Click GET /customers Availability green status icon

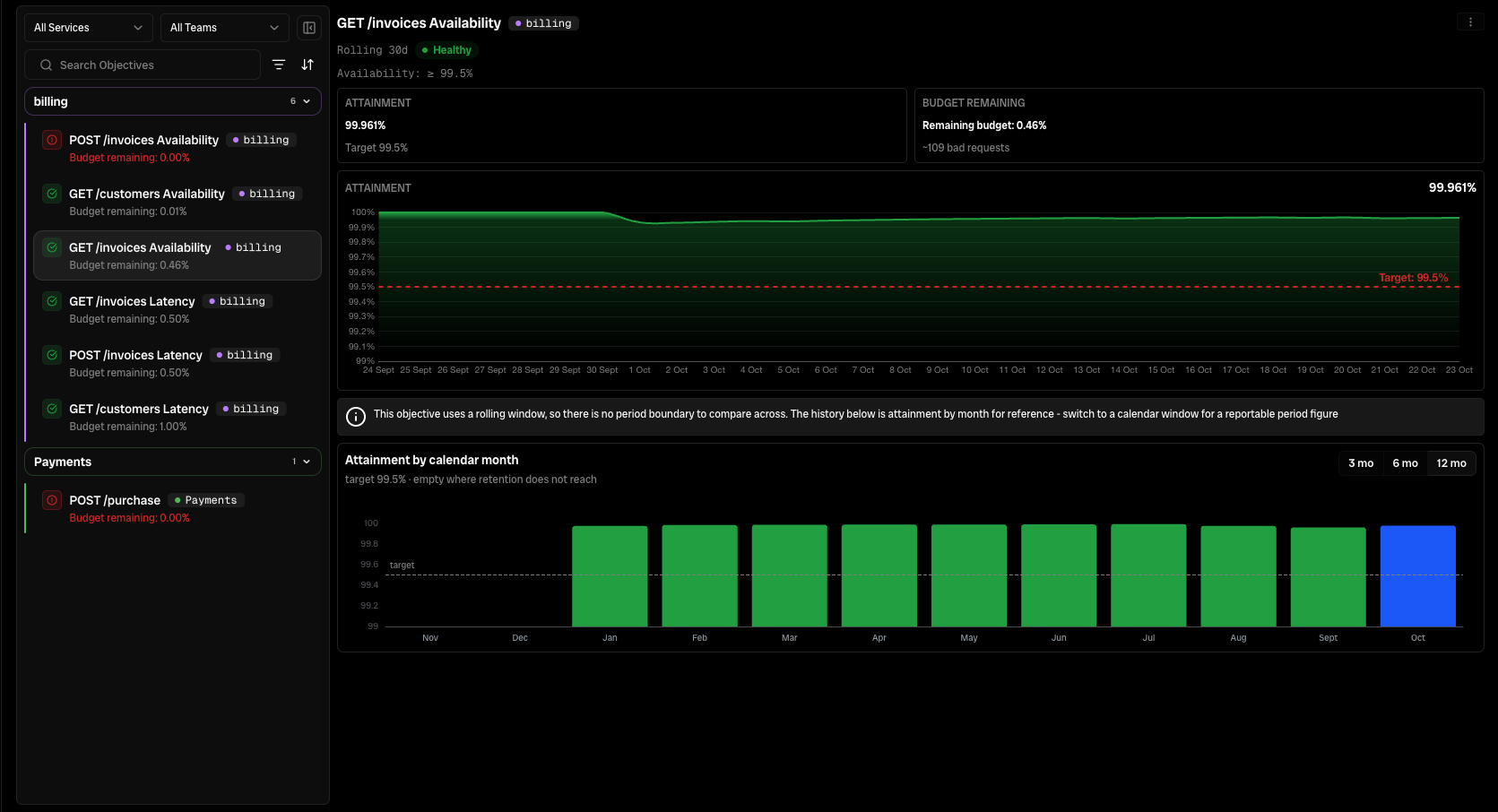(52, 194)
